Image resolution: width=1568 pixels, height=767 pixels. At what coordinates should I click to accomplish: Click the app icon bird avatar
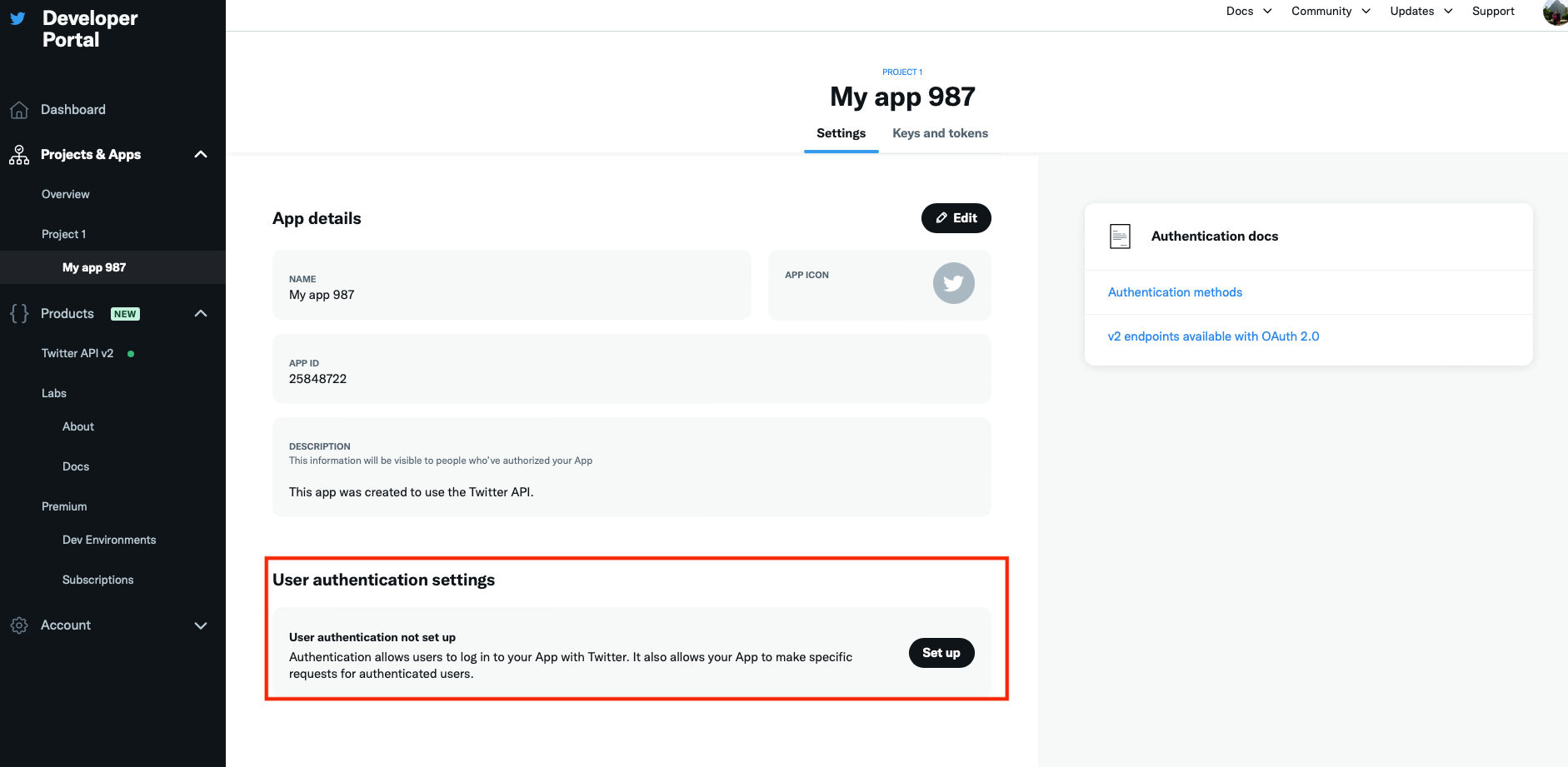(x=953, y=283)
